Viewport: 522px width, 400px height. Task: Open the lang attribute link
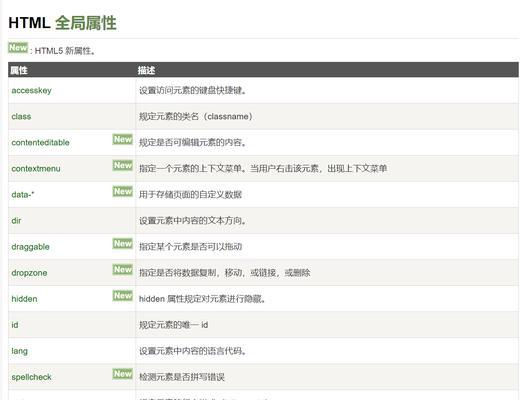19,351
